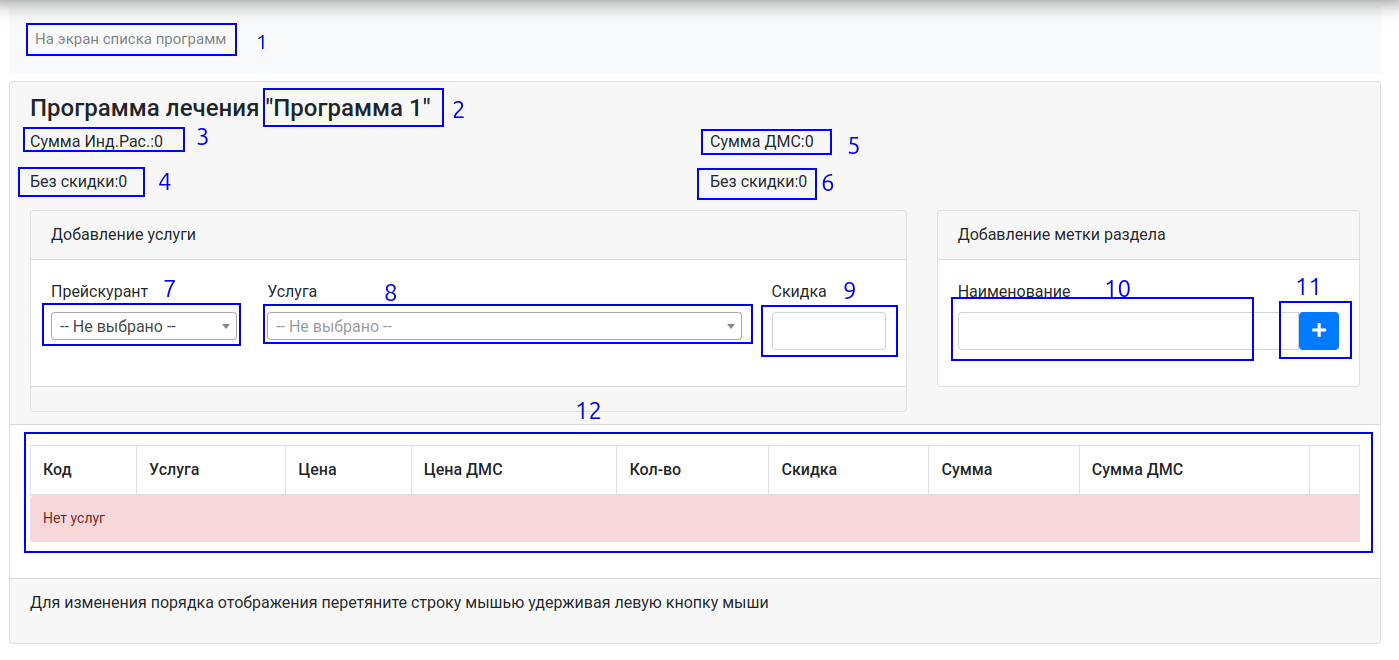Click the Цена ДМС column header
Screen dimensions: 1399x660
click(463, 470)
